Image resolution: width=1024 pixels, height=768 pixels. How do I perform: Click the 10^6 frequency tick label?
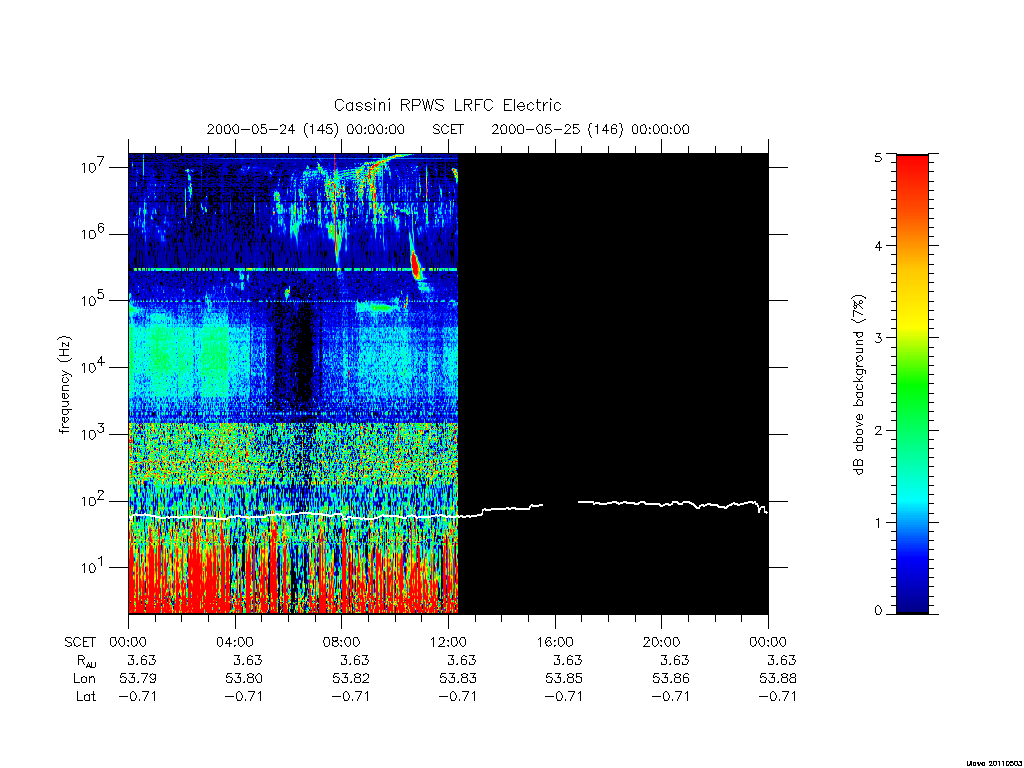93,232
